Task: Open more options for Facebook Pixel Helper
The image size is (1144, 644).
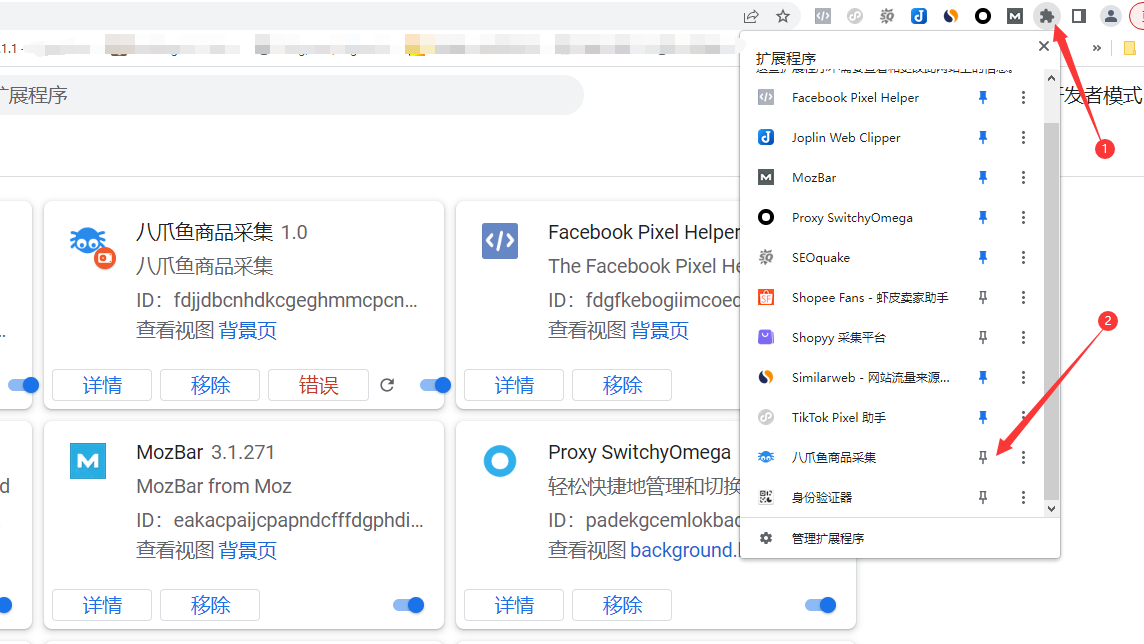Action: 1023,97
